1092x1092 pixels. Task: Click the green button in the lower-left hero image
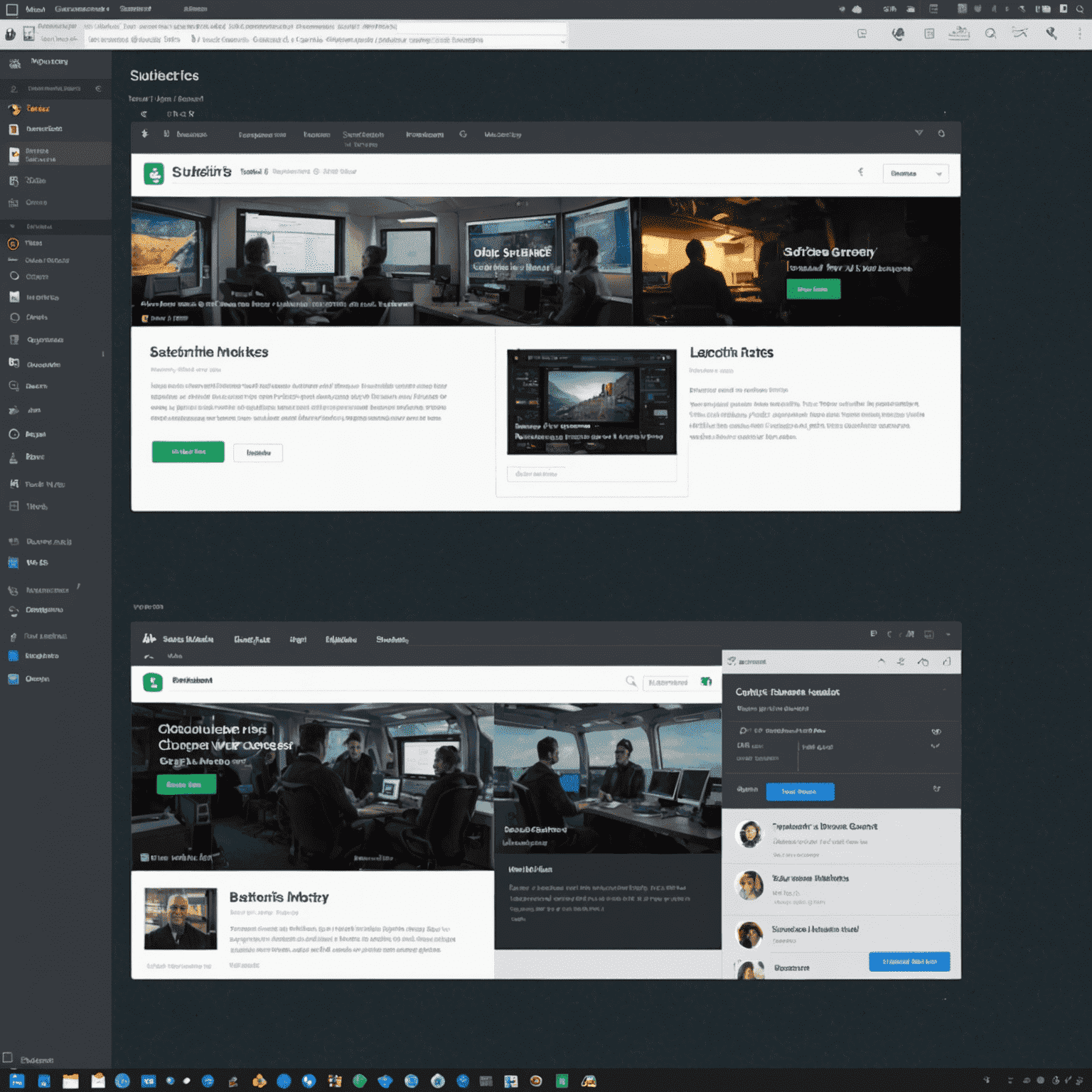[x=186, y=784]
